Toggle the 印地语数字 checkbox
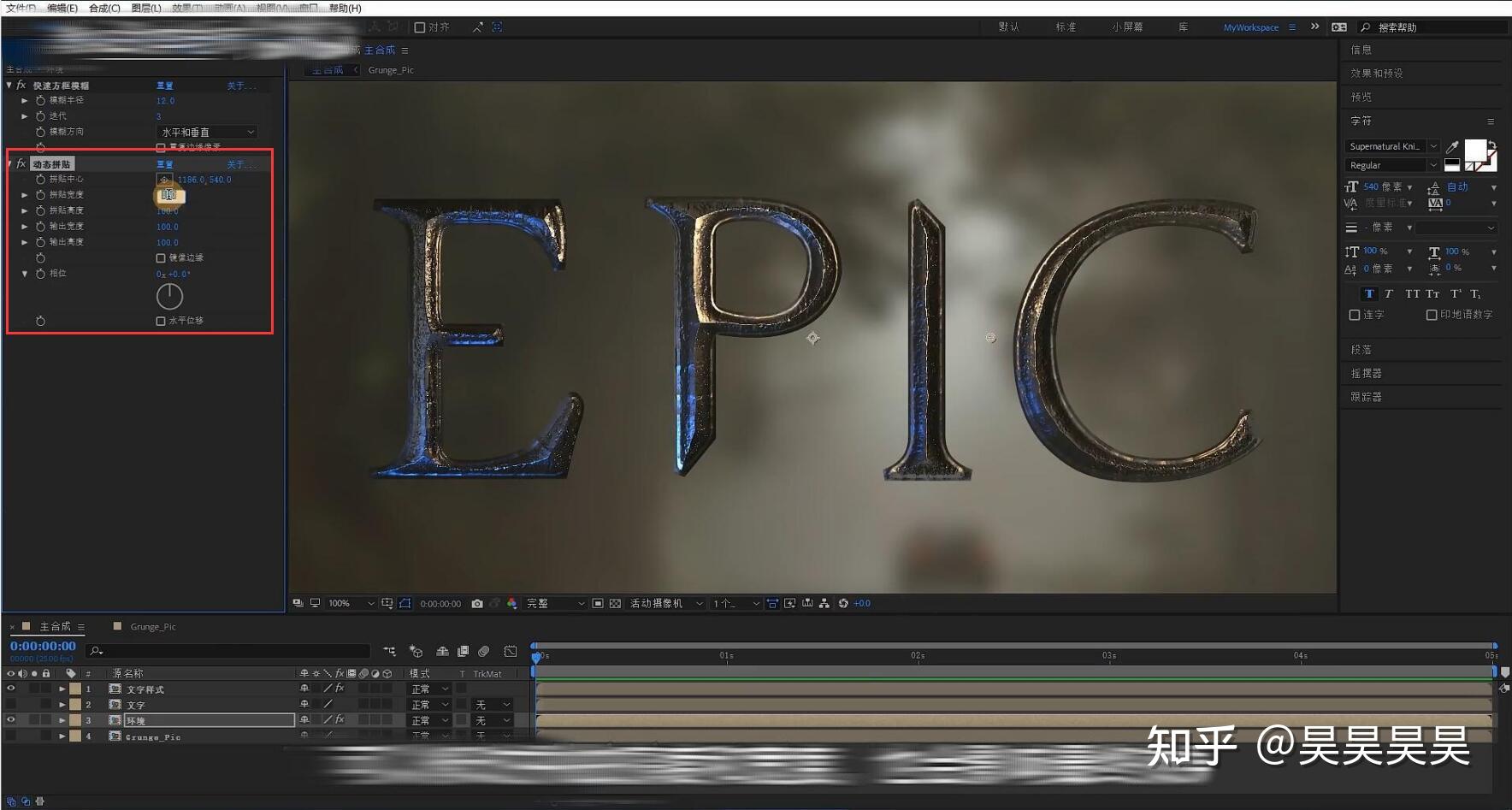Screen dimensions: 1512x810 (x=1432, y=316)
